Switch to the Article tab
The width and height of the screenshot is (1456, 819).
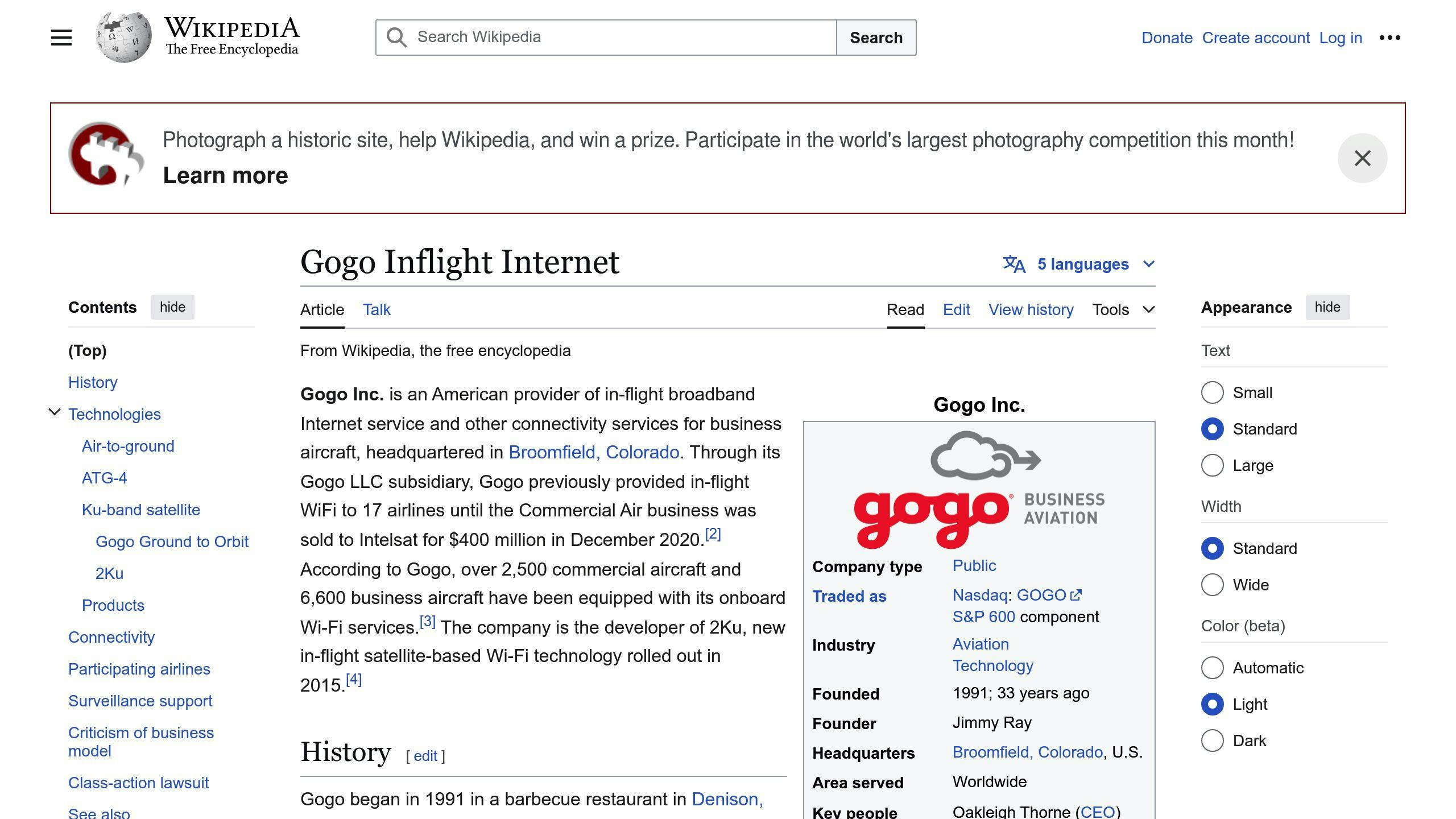[322, 309]
